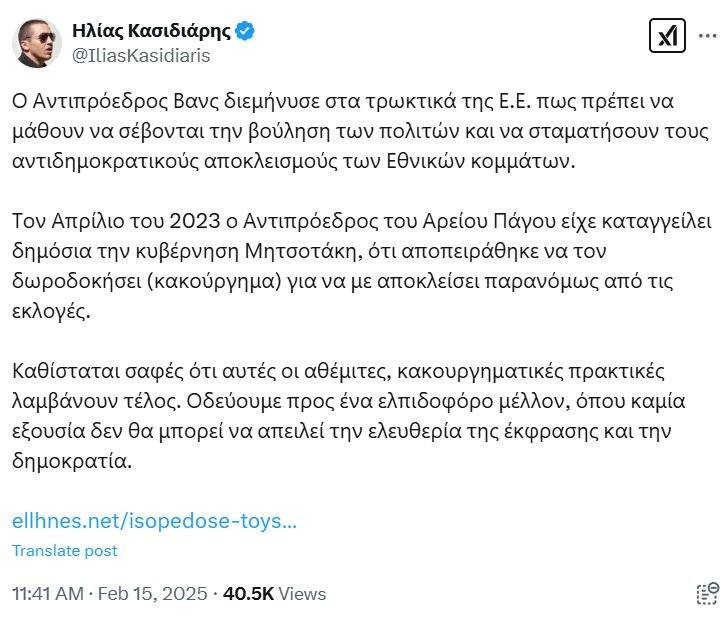
Task: Open the three-dot more options menu
Action: click(708, 37)
